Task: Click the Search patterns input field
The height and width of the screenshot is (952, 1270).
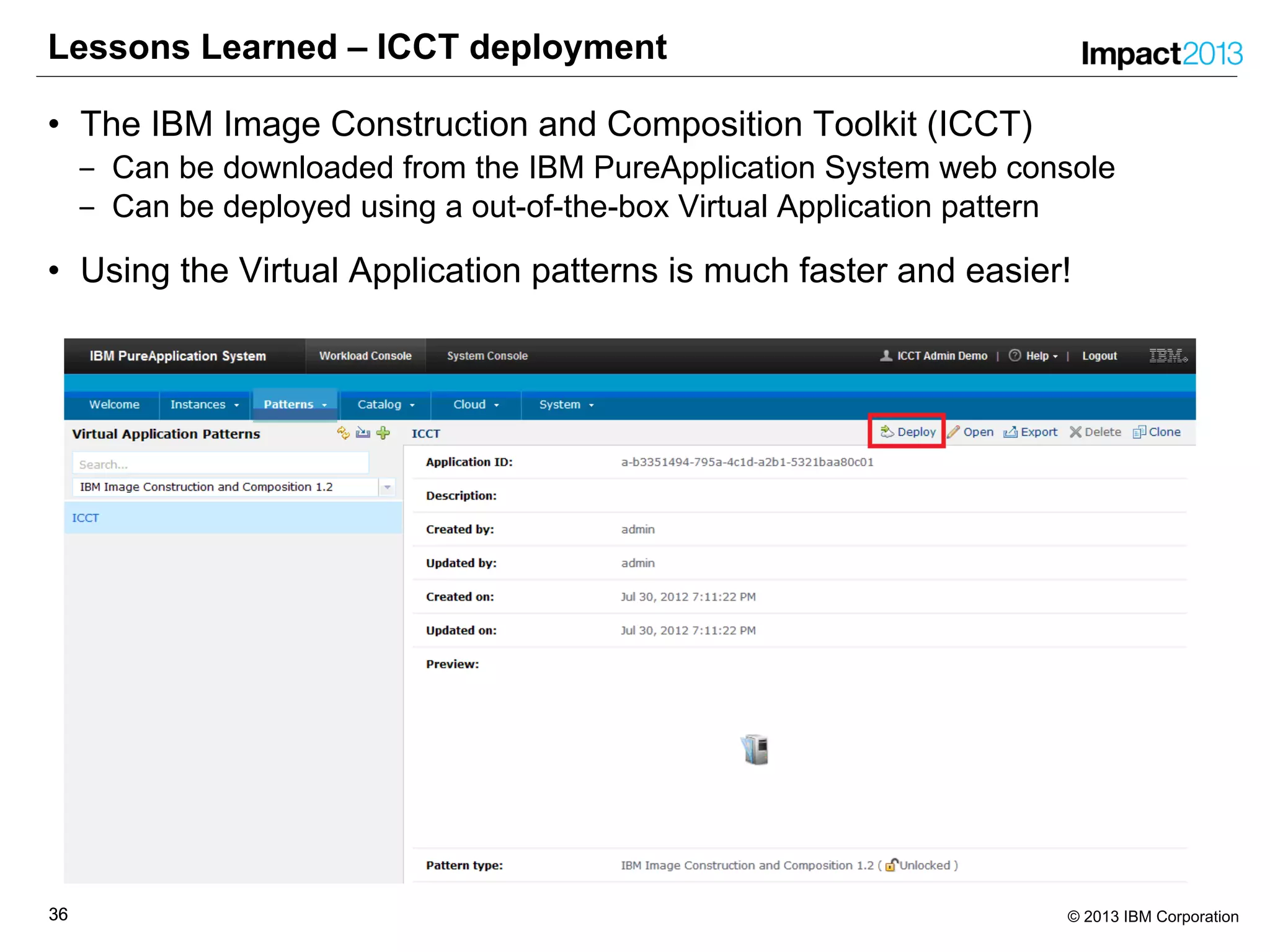Action: 221,464
